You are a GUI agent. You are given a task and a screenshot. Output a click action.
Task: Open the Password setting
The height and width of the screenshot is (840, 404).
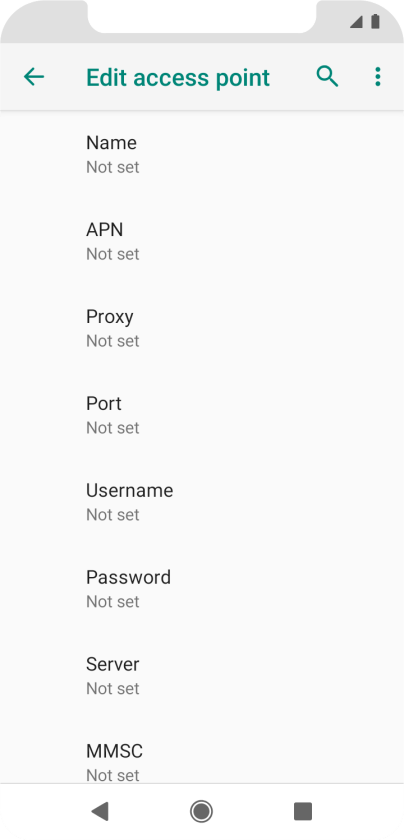[202, 589]
